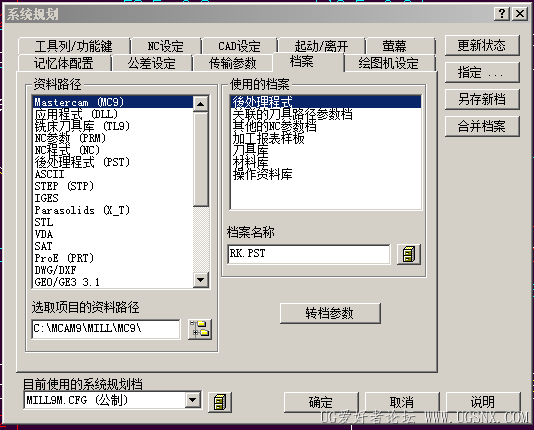Click the path field showing C:\MCAM9\MILL\MC9\

[106, 329]
